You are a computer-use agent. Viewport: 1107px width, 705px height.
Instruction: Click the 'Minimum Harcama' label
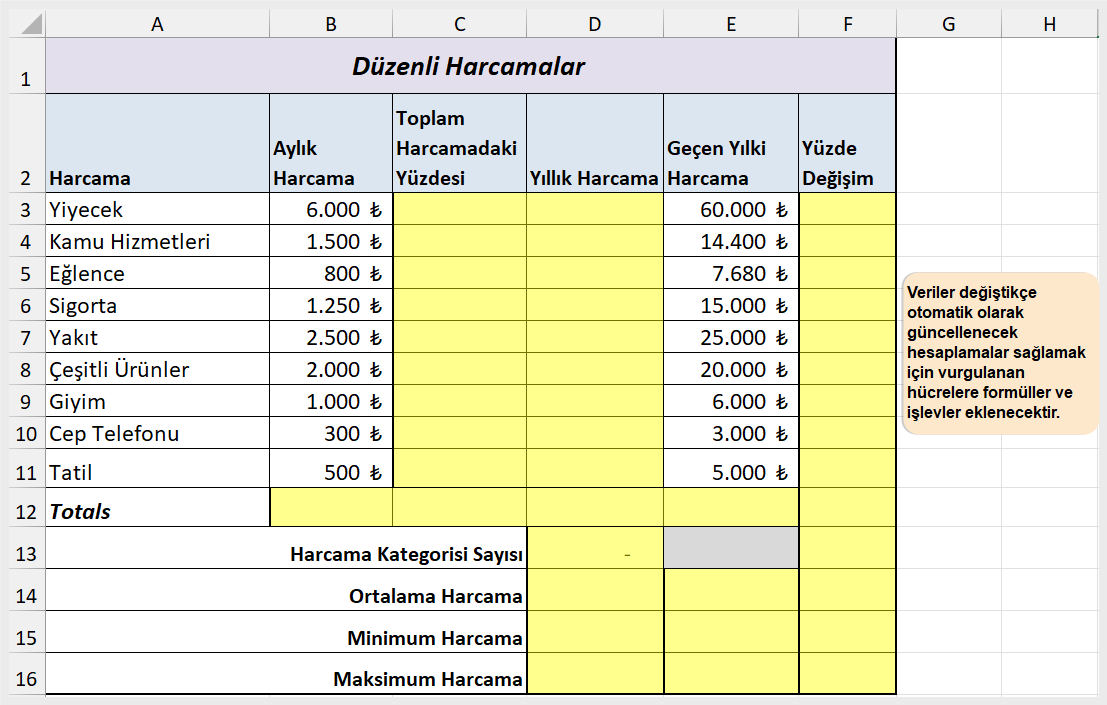tap(435, 638)
